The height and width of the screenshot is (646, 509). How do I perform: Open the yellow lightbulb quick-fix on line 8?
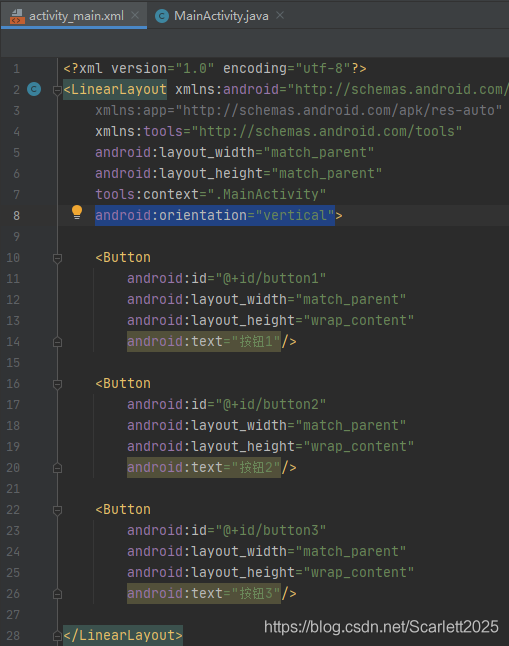[x=77, y=212]
